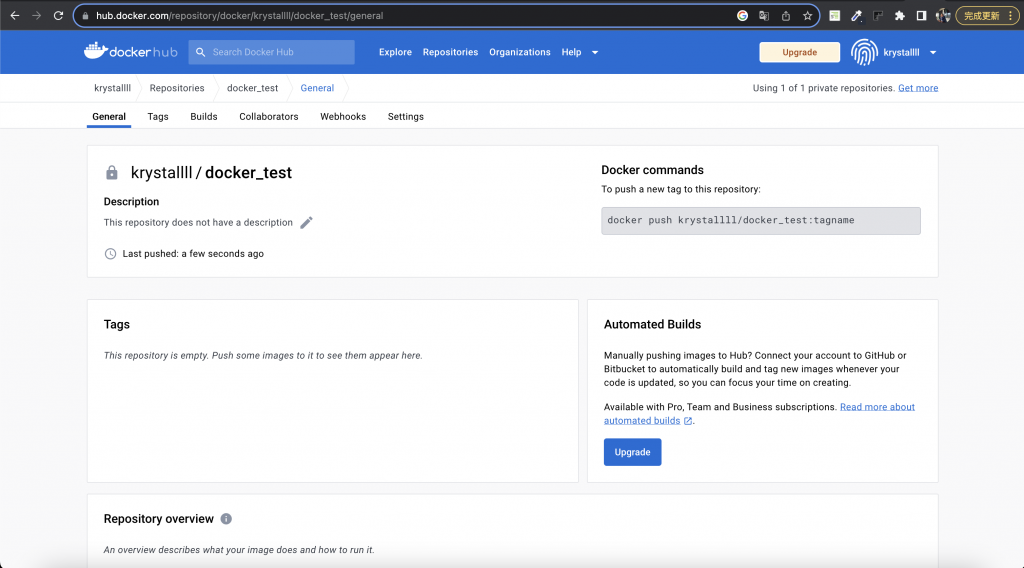Bookmark page with the star icon
The width and height of the screenshot is (1024, 568).
[x=808, y=16]
